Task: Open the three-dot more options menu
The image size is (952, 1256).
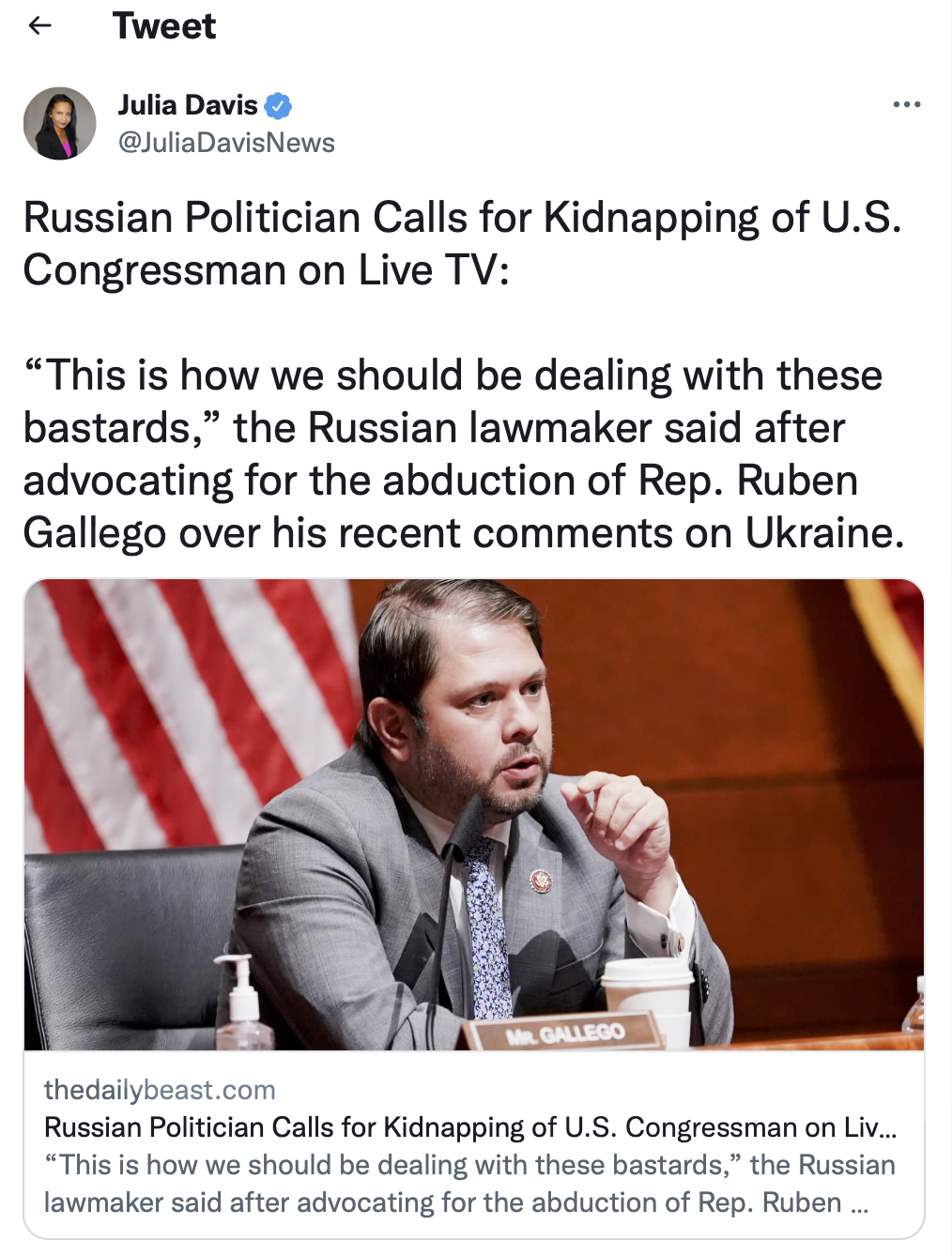Action: (x=906, y=104)
